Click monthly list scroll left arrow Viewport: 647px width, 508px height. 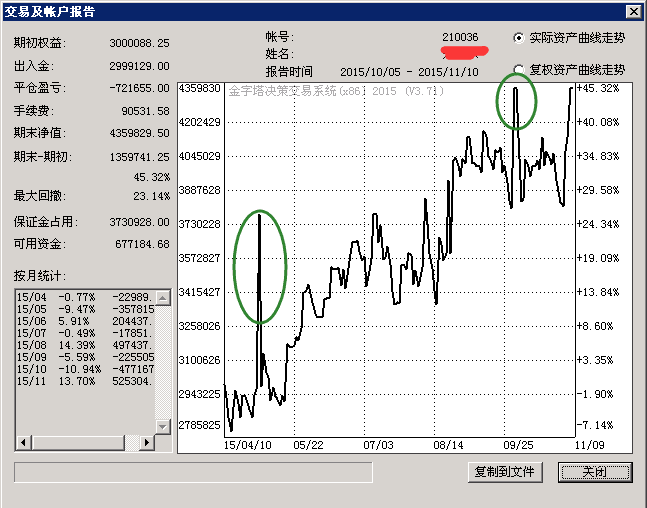pyautogui.click(x=22, y=443)
